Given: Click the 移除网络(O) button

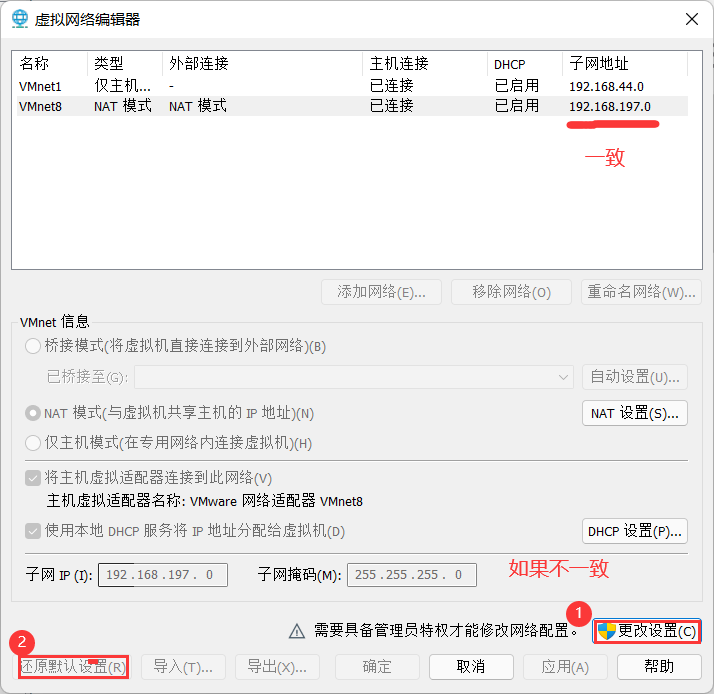Looking at the screenshot, I should [x=511, y=292].
